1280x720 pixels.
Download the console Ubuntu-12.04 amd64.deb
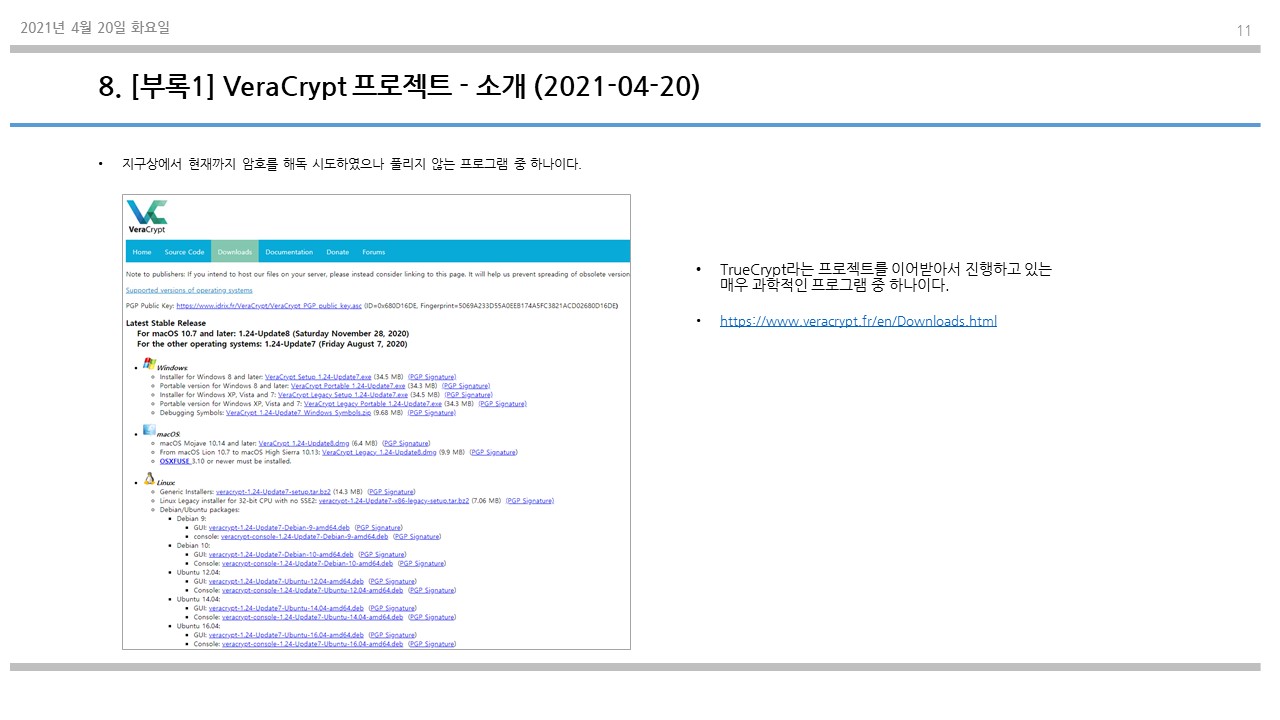click(312, 590)
